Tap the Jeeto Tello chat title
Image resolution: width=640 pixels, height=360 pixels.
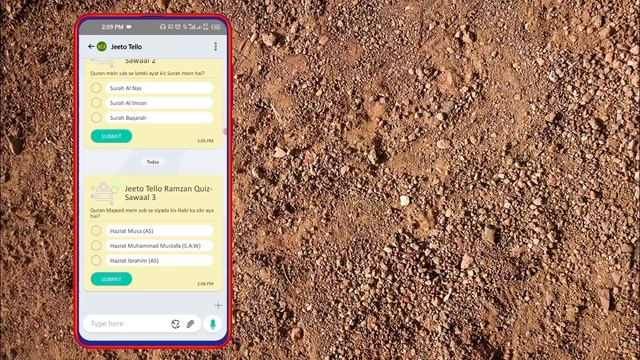(x=127, y=47)
